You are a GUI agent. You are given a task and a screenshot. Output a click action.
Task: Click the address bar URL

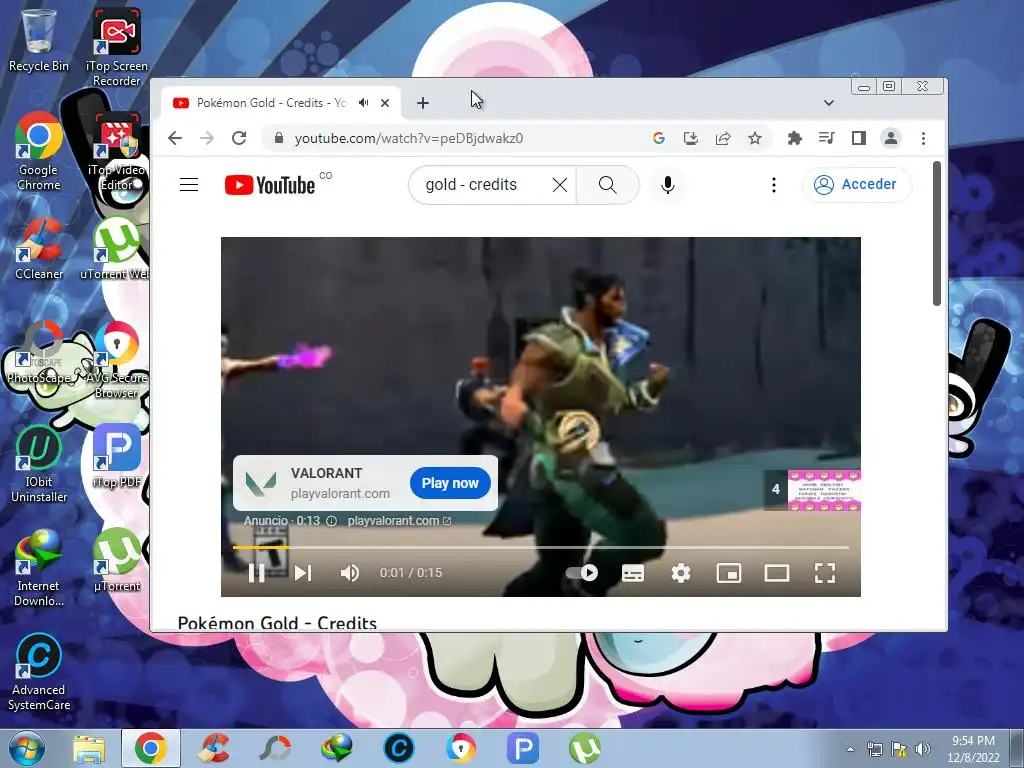tap(409, 138)
